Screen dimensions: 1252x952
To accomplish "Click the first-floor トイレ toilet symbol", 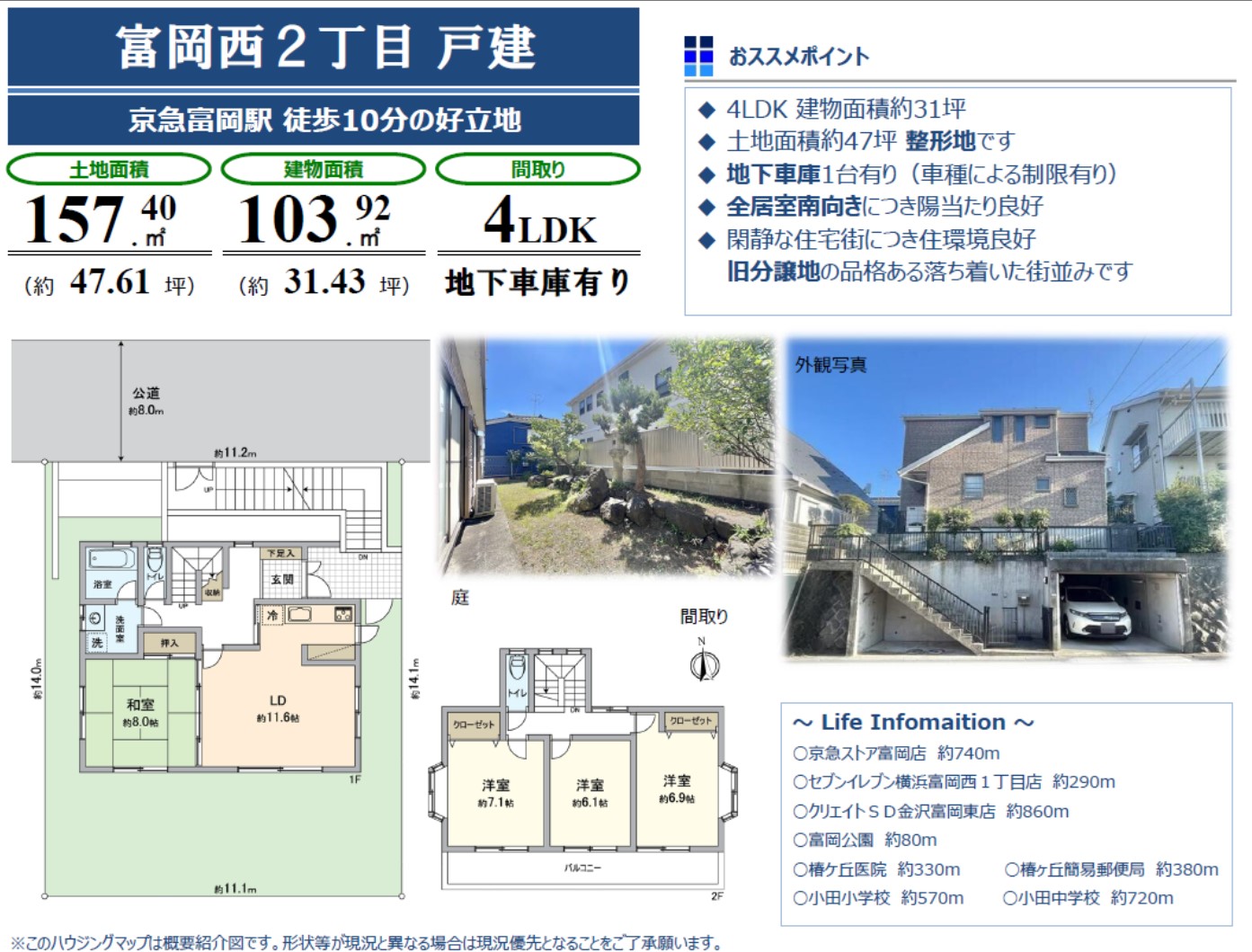I will click(x=155, y=560).
